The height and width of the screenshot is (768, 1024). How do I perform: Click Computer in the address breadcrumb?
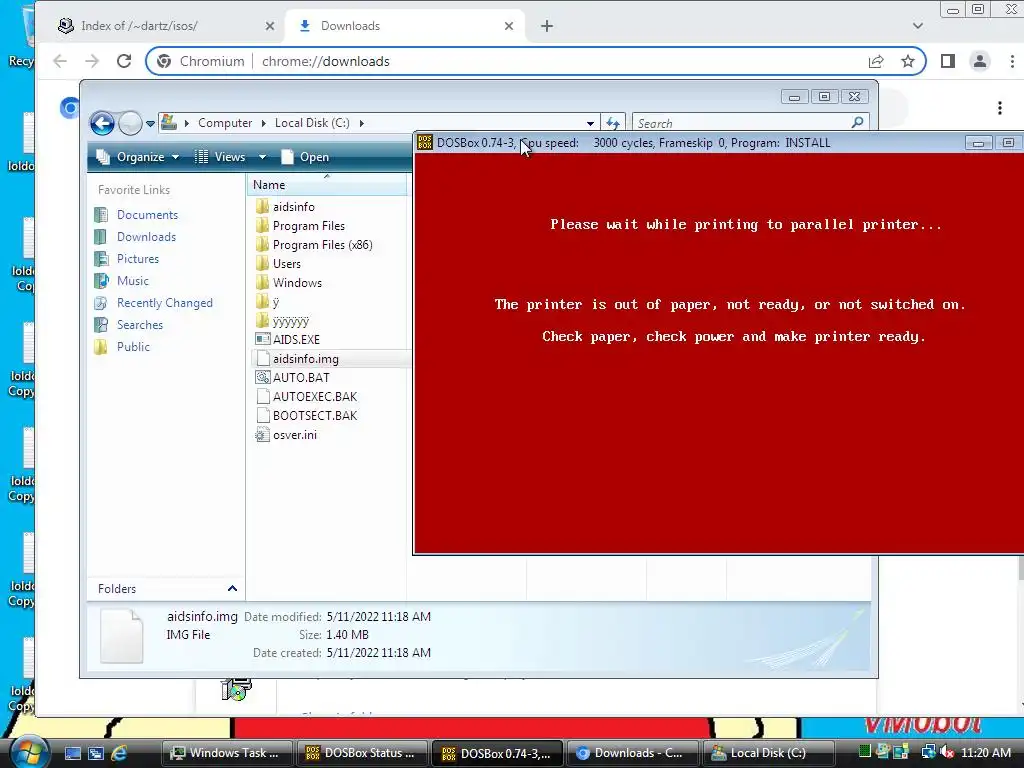225,123
